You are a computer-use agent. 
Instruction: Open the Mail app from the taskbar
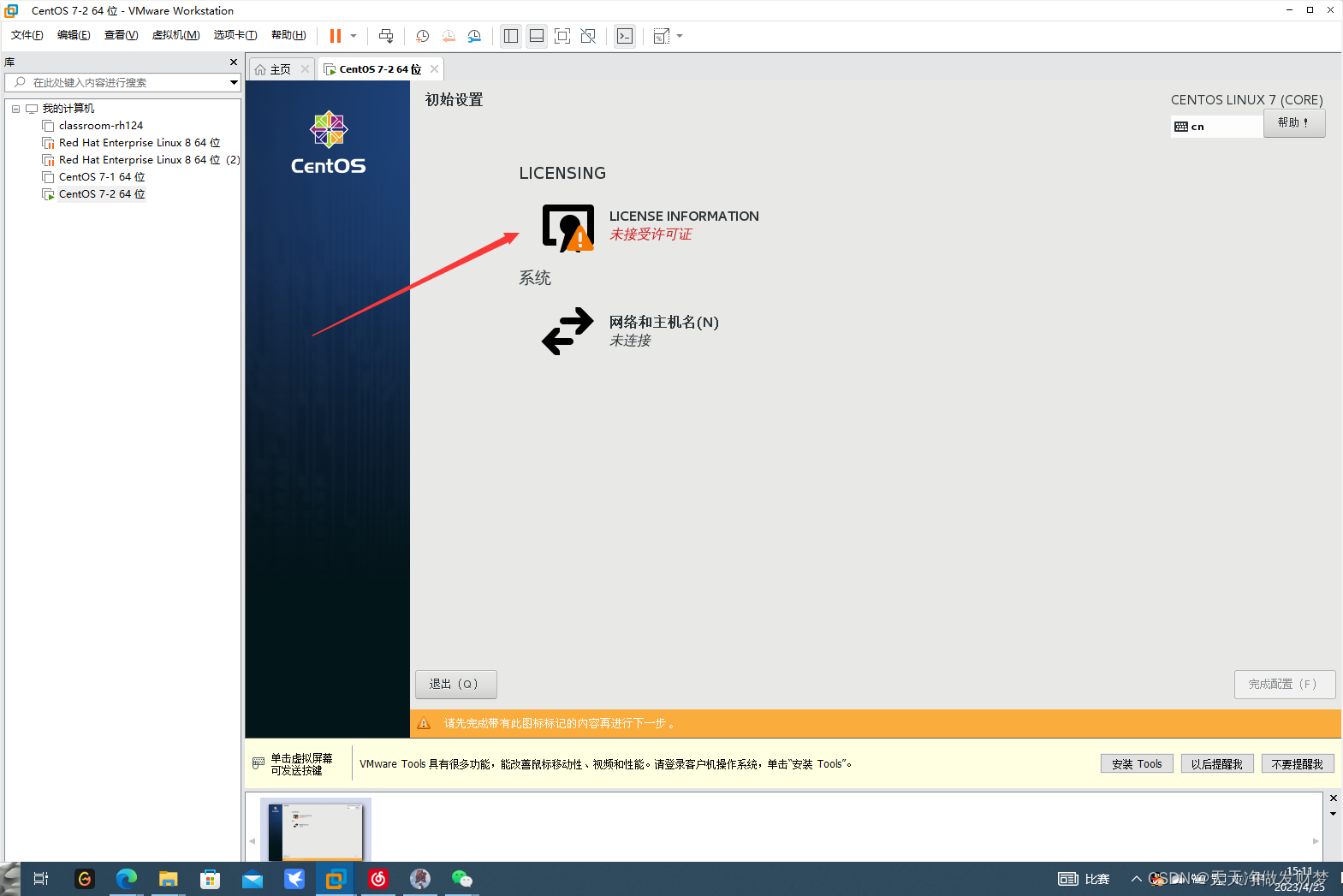pyautogui.click(x=253, y=879)
